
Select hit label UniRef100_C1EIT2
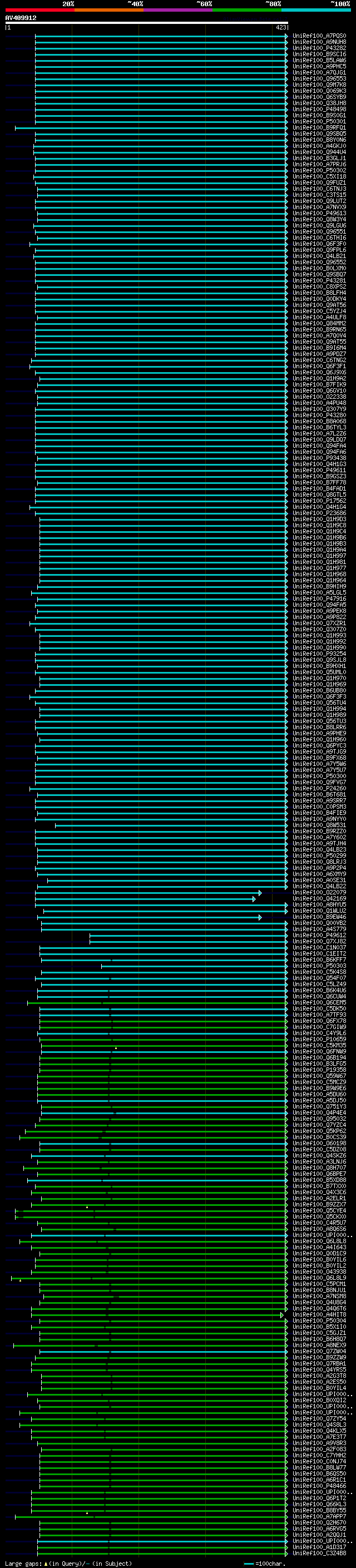(319, 954)
